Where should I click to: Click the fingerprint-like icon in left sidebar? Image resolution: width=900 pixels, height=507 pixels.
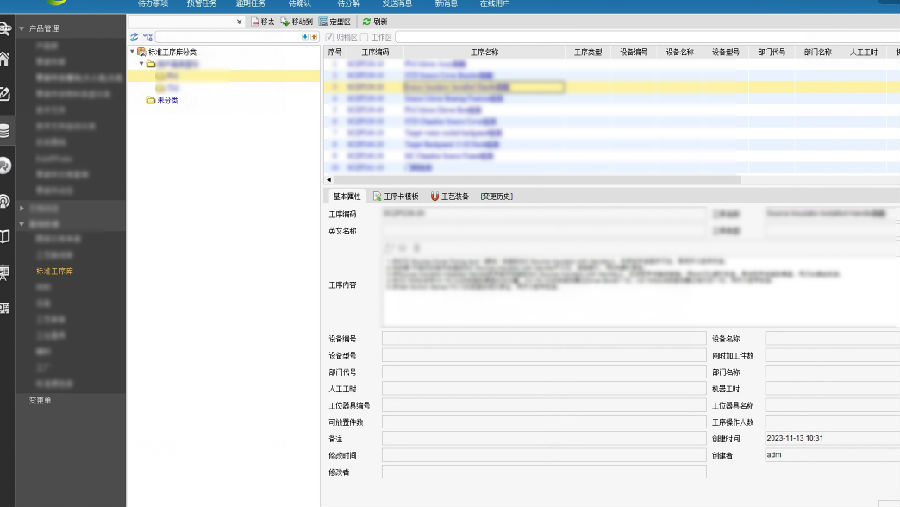coord(5,201)
